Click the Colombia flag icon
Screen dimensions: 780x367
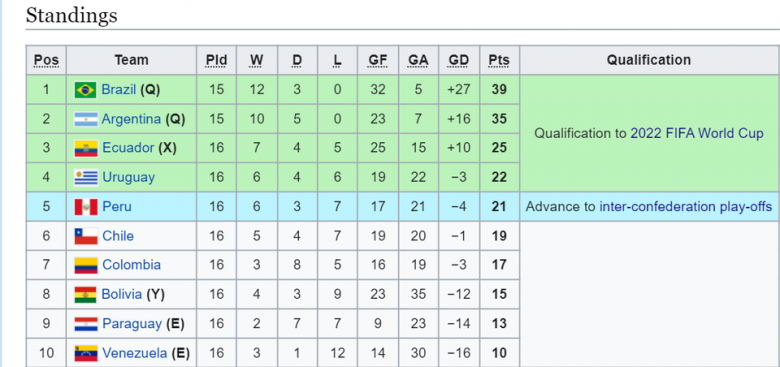86,265
